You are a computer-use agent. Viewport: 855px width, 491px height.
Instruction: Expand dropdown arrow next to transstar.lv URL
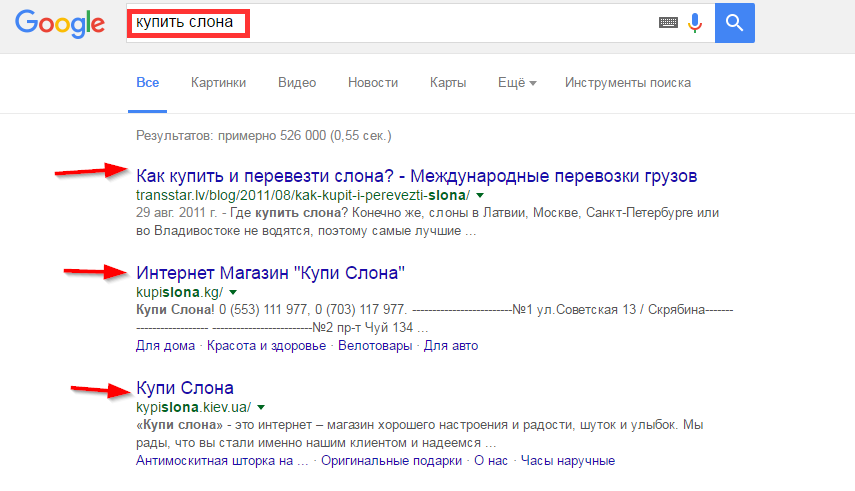click(480, 195)
